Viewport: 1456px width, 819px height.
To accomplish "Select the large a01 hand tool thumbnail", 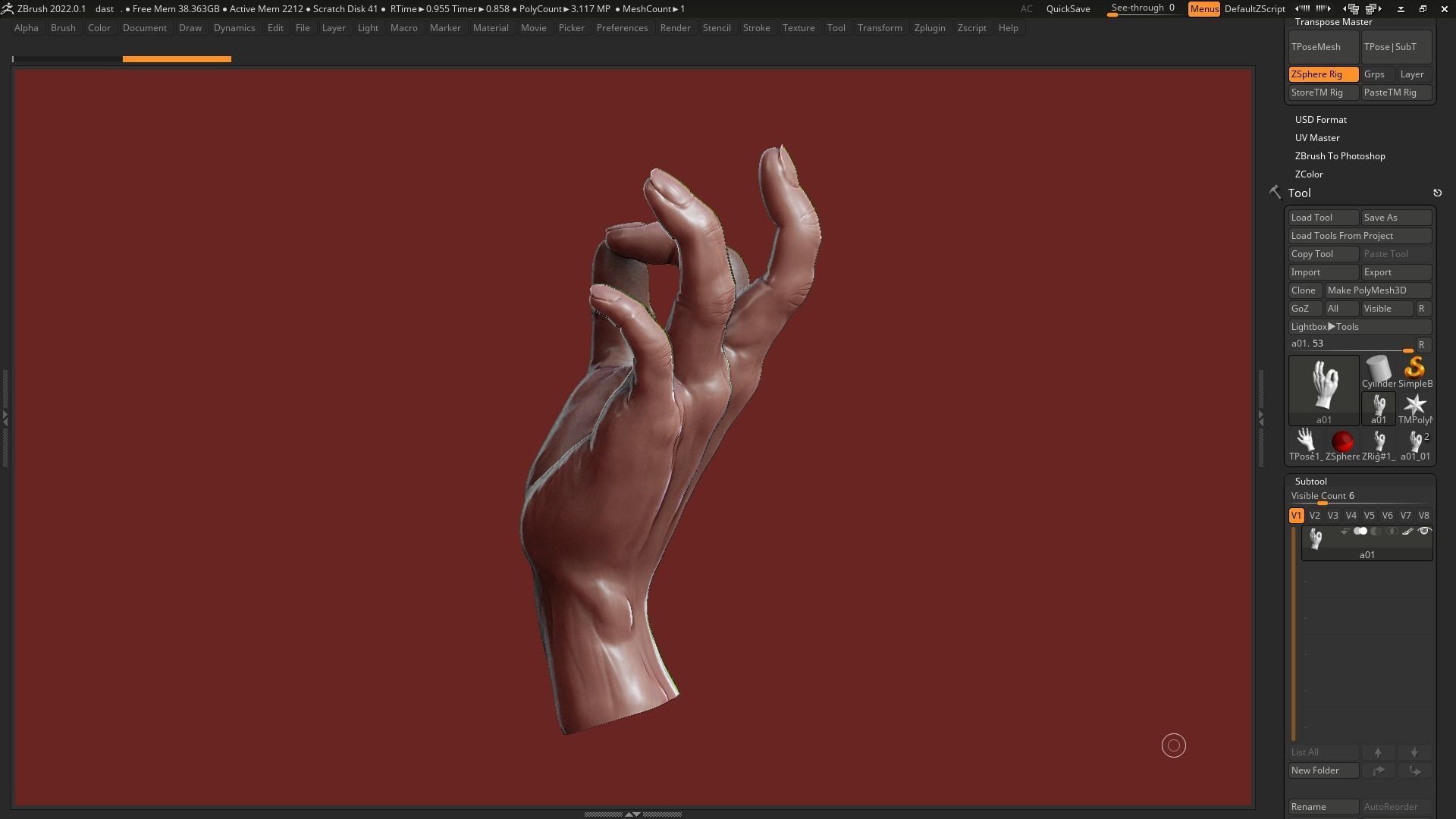I will [x=1323, y=391].
